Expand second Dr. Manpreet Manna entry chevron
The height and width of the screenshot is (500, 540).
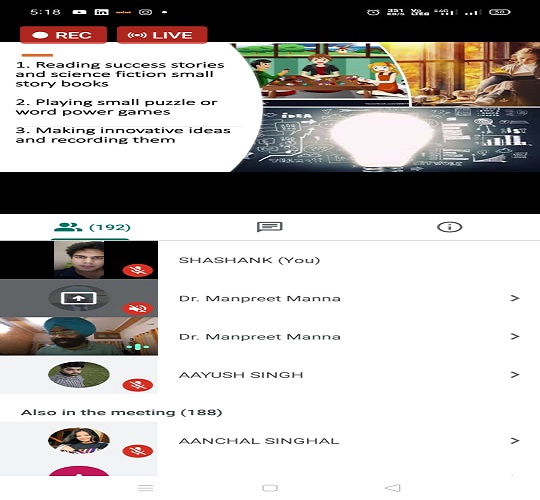515,336
